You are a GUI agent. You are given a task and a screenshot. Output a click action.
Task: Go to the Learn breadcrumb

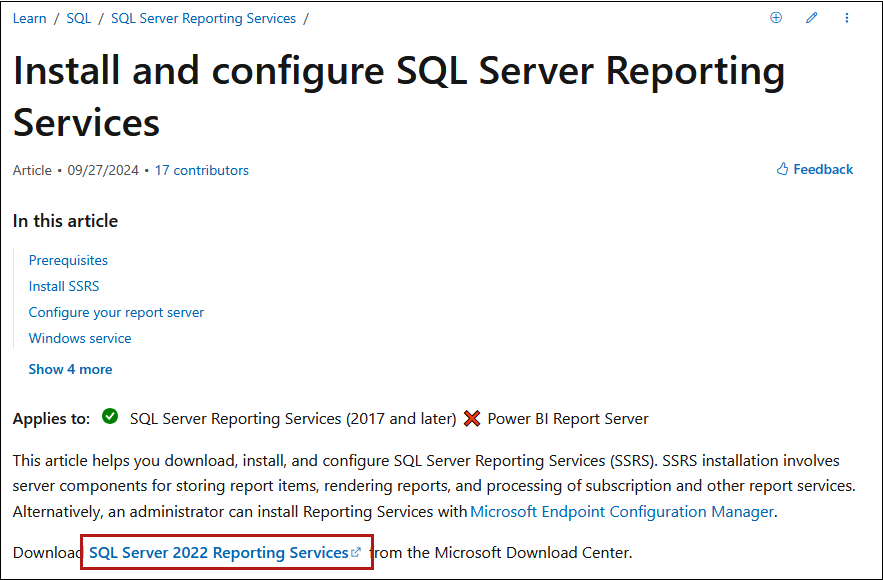(29, 18)
